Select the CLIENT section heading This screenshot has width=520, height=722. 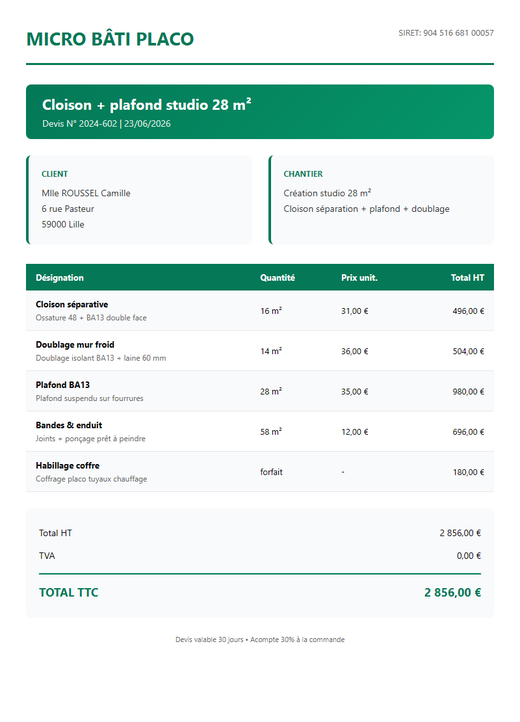54,174
